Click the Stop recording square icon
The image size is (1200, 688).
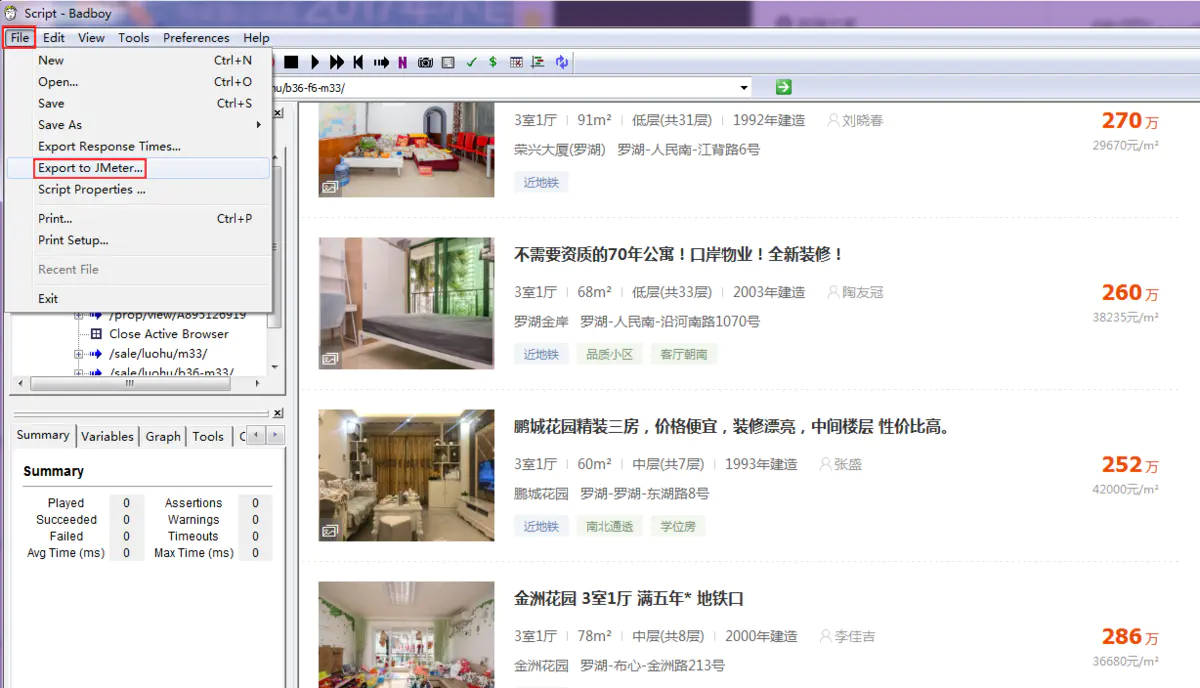click(291, 62)
